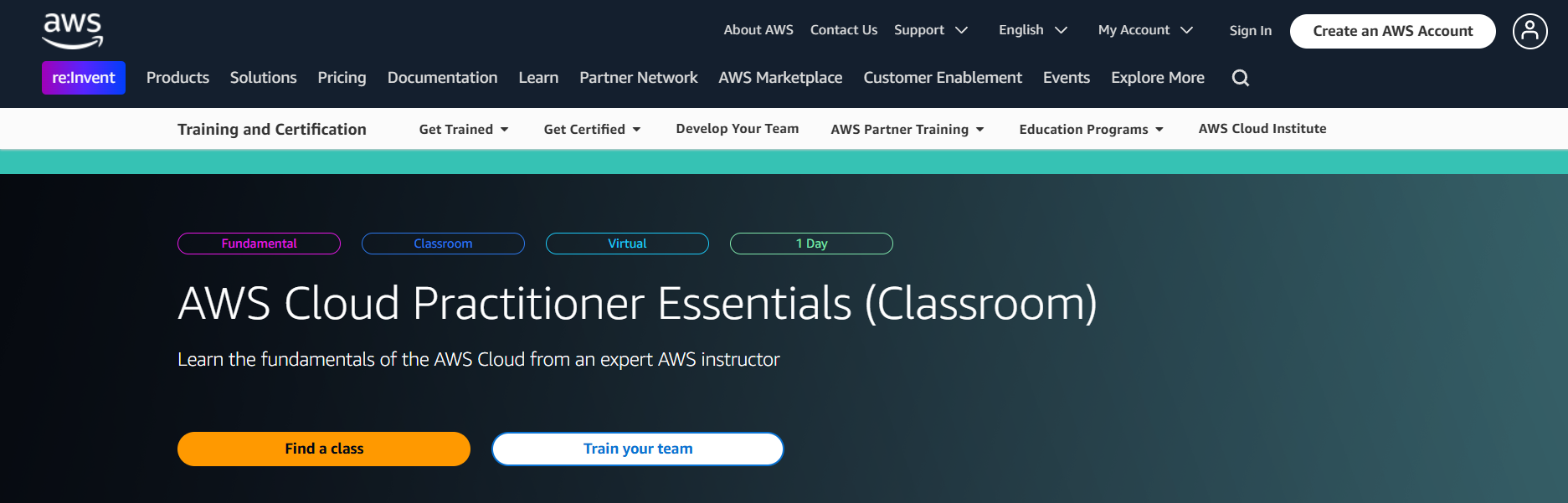Expand the AWS Partner Training menu

point(907,129)
